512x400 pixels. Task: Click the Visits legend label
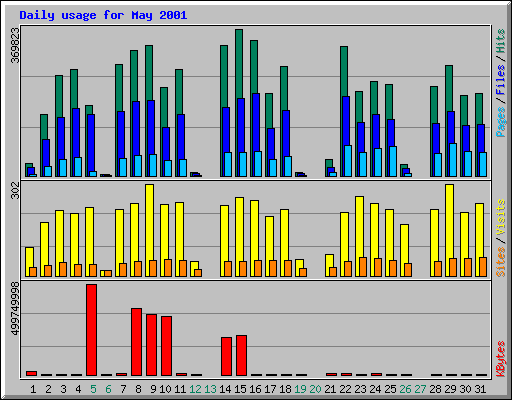click(501, 217)
